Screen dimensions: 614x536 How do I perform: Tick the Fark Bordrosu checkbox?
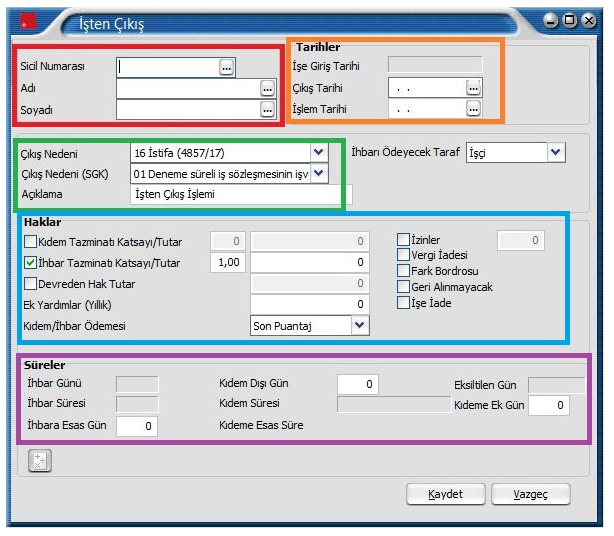click(403, 271)
